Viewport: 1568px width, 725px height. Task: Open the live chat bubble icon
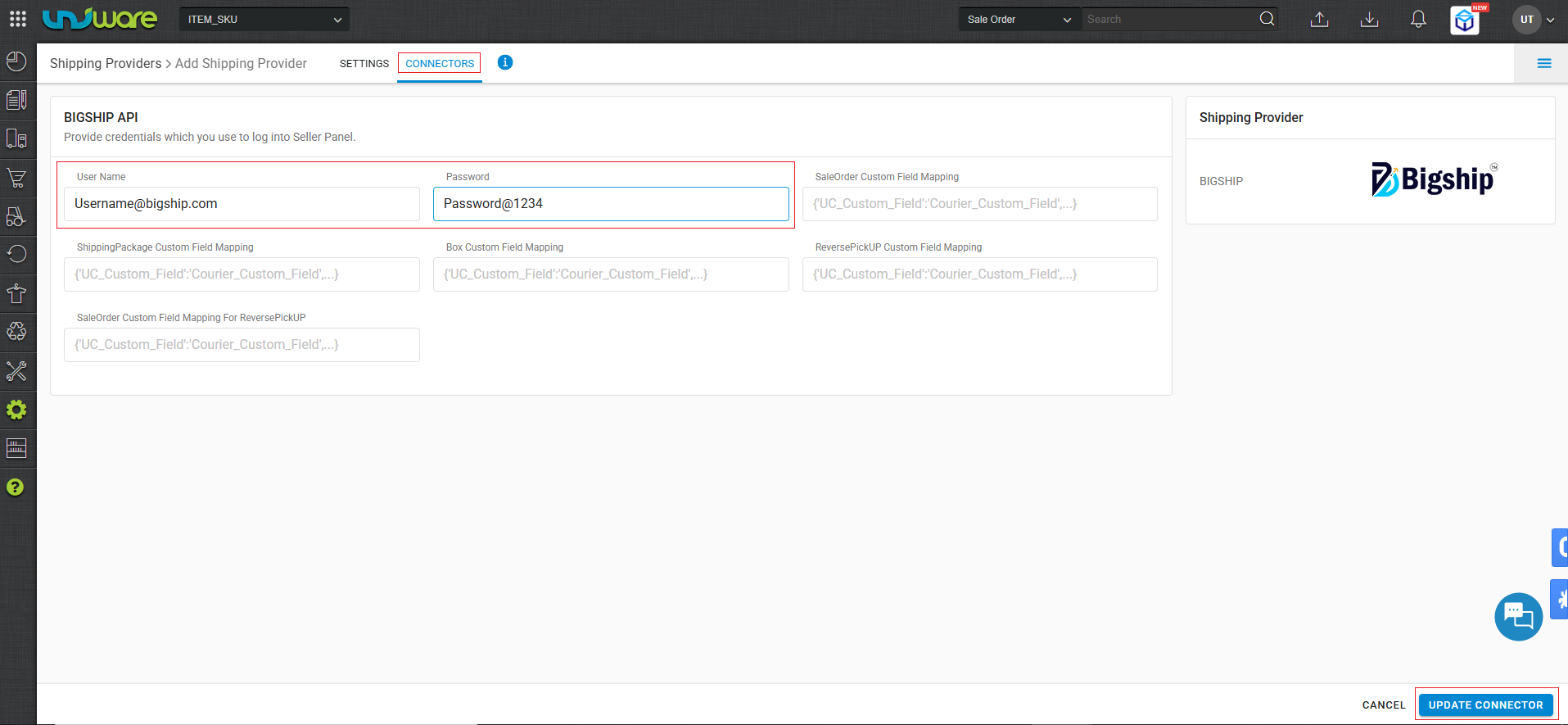point(1519,617)
